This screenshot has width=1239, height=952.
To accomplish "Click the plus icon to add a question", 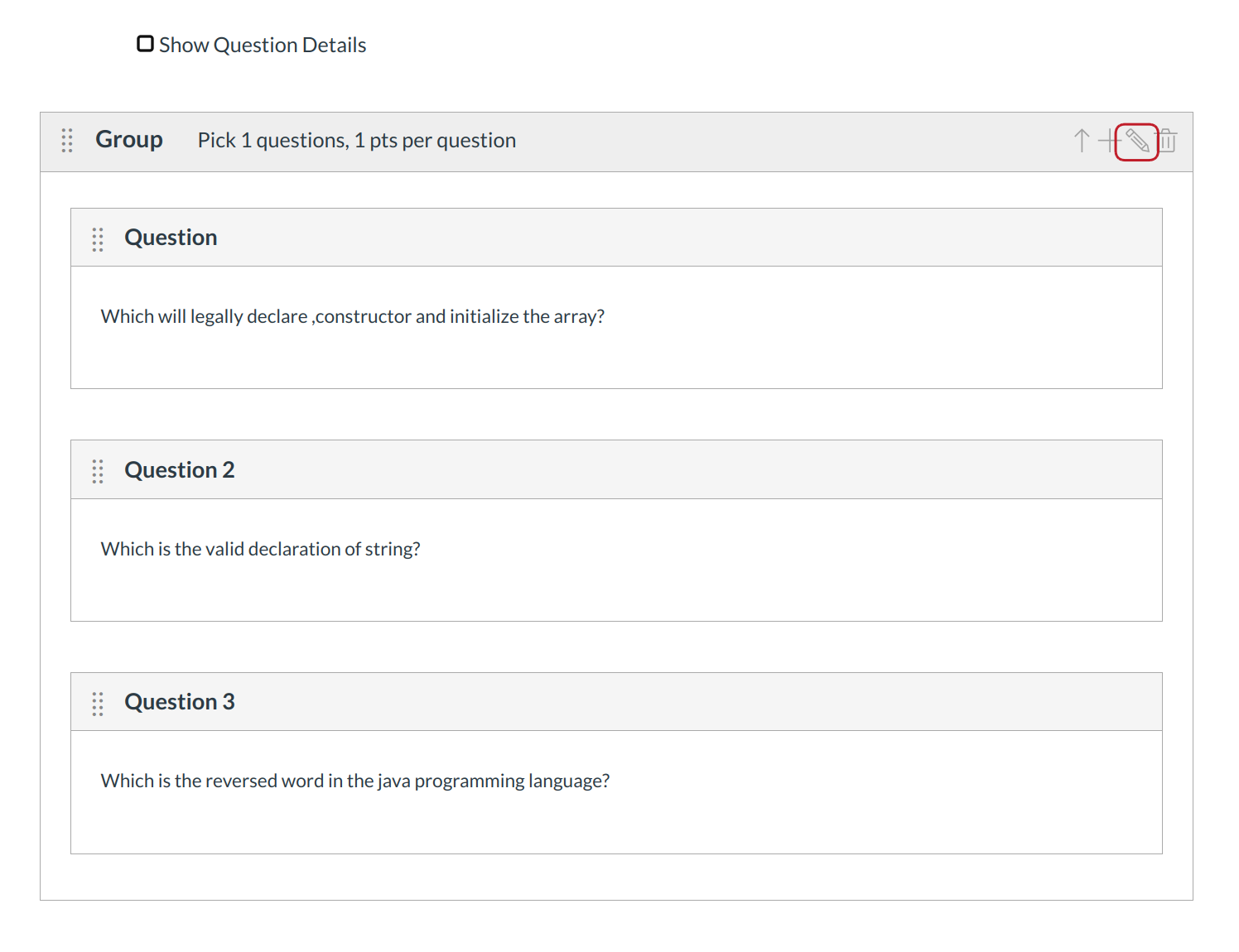I will click(x=1108, y=141).
